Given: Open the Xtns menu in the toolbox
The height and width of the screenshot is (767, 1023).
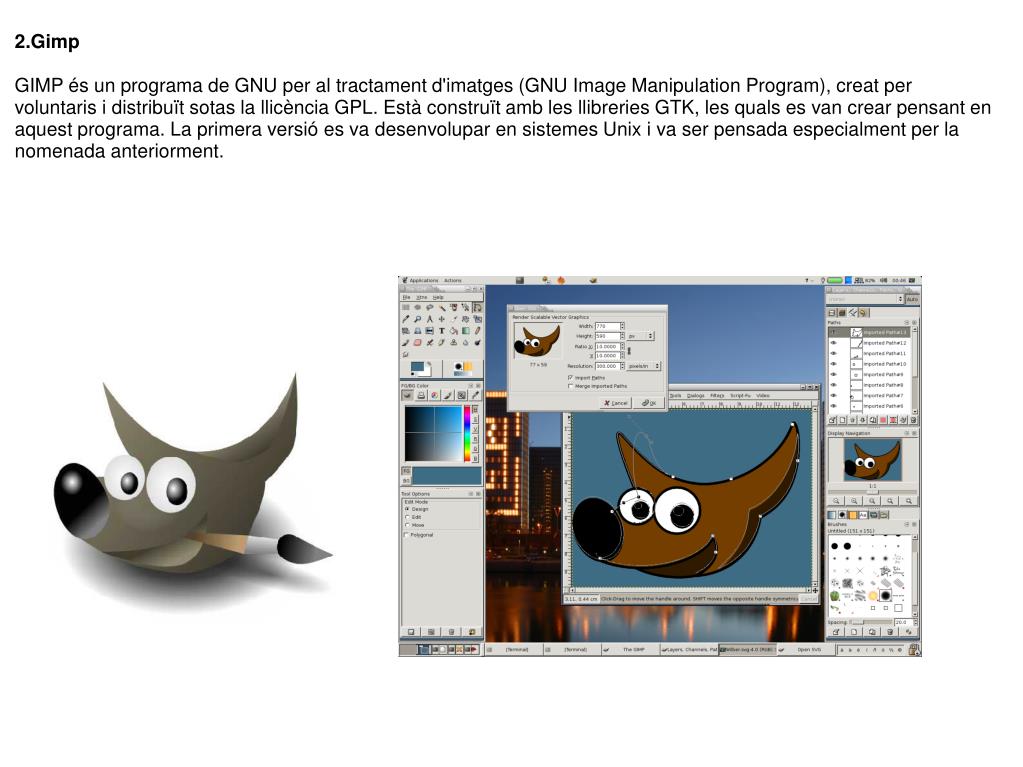Looking at the screenshot, I should tap(421, 297).
